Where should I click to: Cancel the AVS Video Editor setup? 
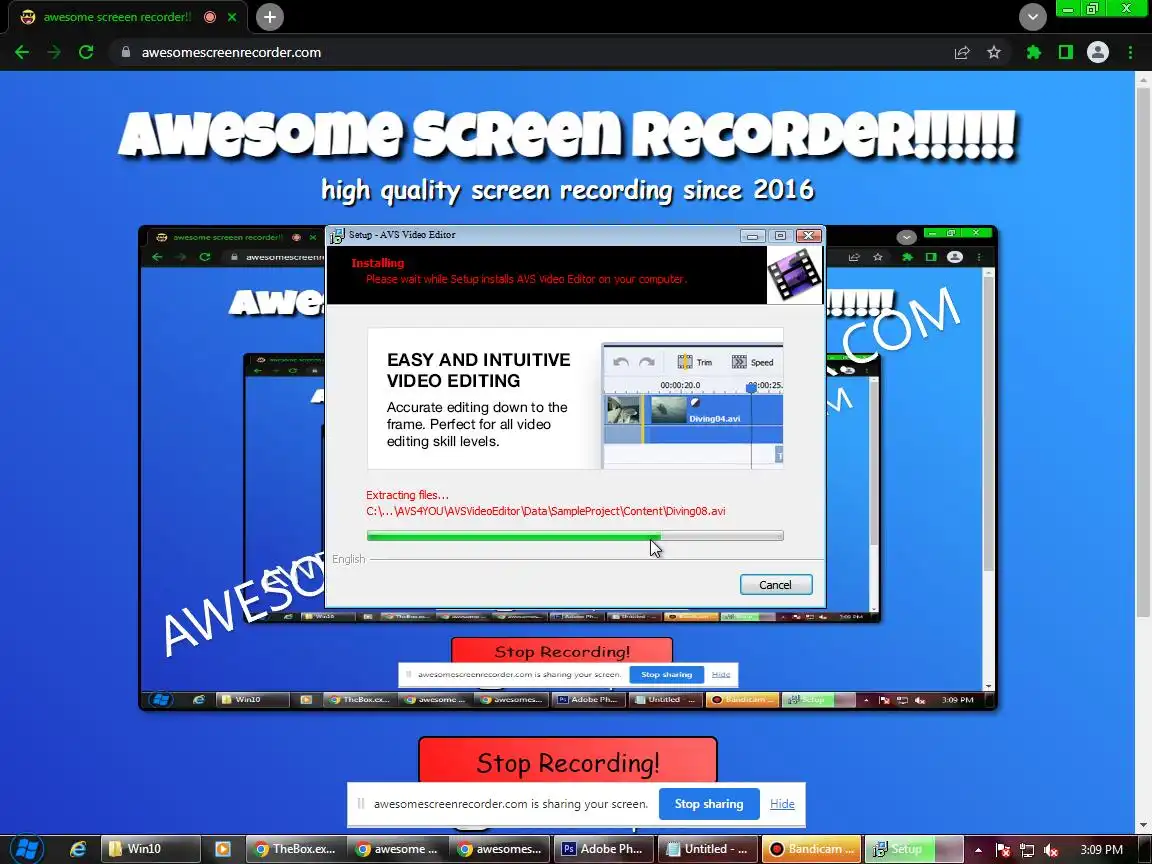[776, 585]
